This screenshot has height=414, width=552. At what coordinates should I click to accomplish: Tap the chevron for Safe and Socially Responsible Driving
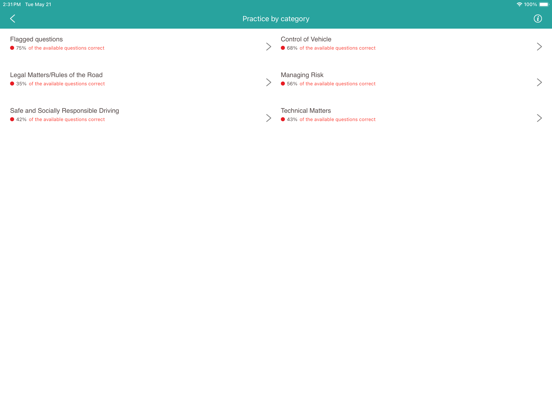click(269, 118)
